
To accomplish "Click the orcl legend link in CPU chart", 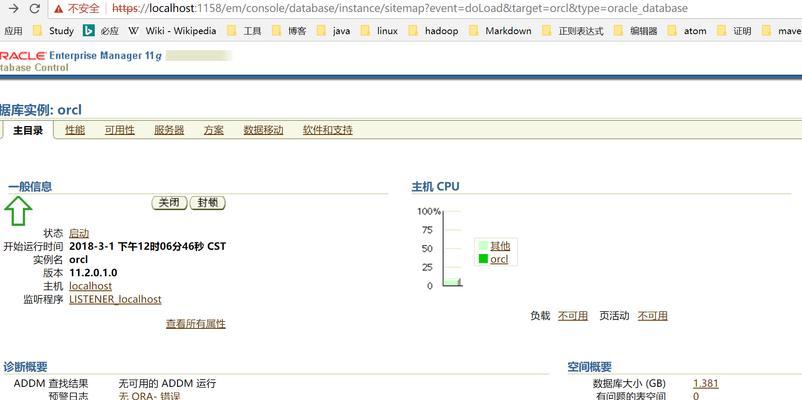I will (x=499, y=259).
